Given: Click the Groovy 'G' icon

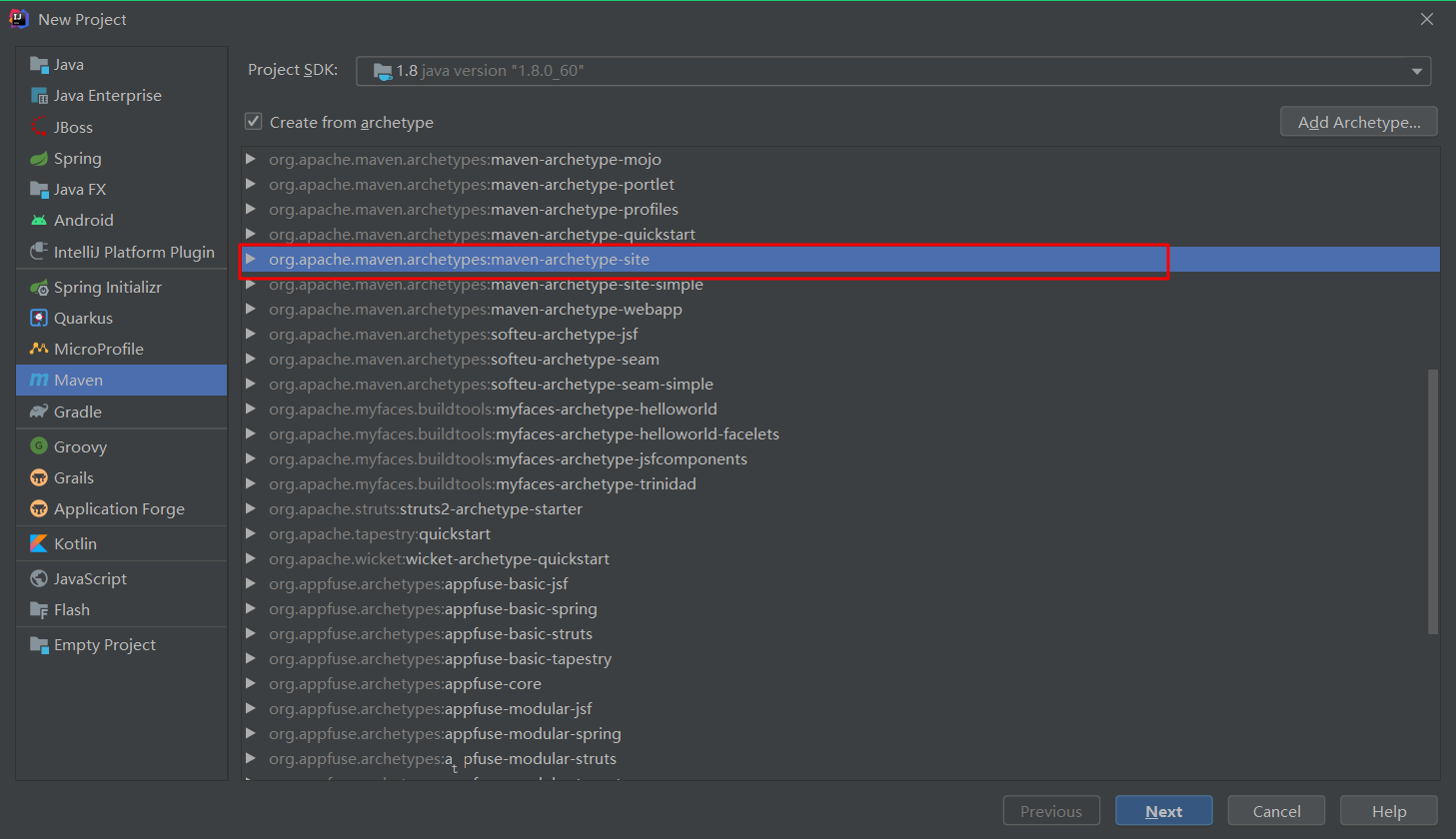Looking at the screenshot, I should point(39,446).
